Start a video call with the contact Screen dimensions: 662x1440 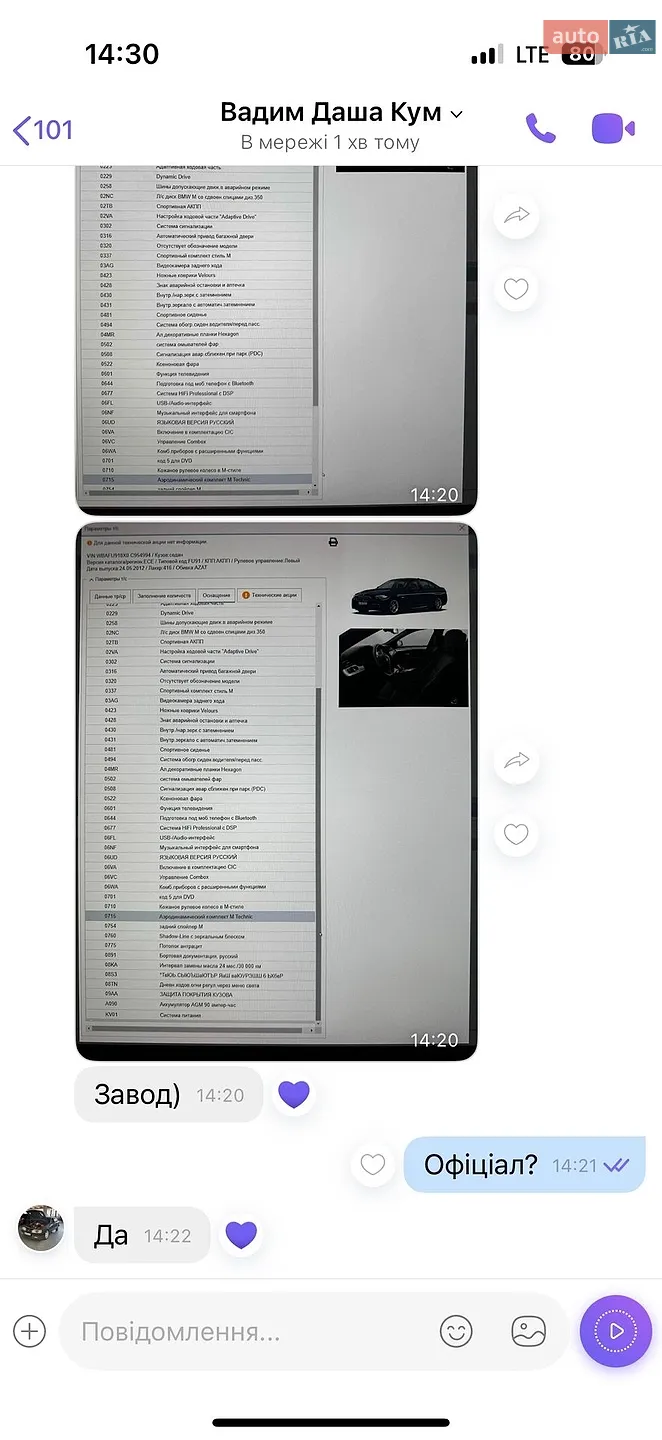(613, 128)
